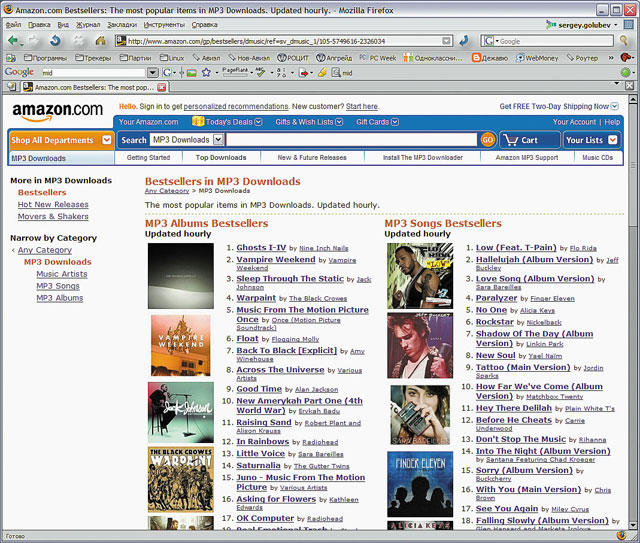Open the Программы bookmarks folder

click(45, 58)
